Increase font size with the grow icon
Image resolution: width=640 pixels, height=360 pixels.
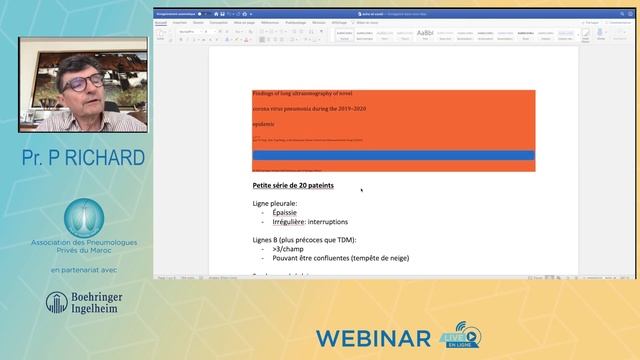pos(220,32)
